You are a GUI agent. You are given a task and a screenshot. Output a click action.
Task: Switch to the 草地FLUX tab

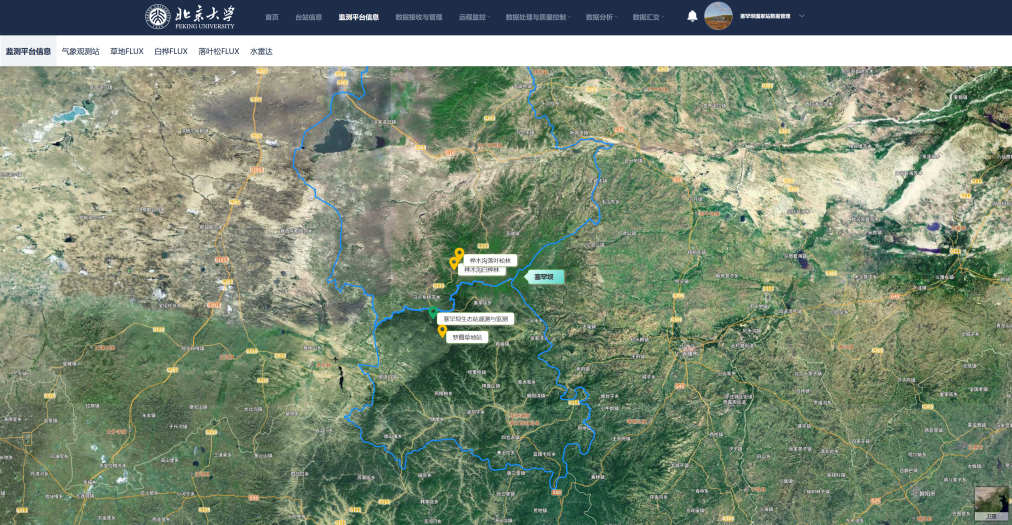(x=127, y=51)
